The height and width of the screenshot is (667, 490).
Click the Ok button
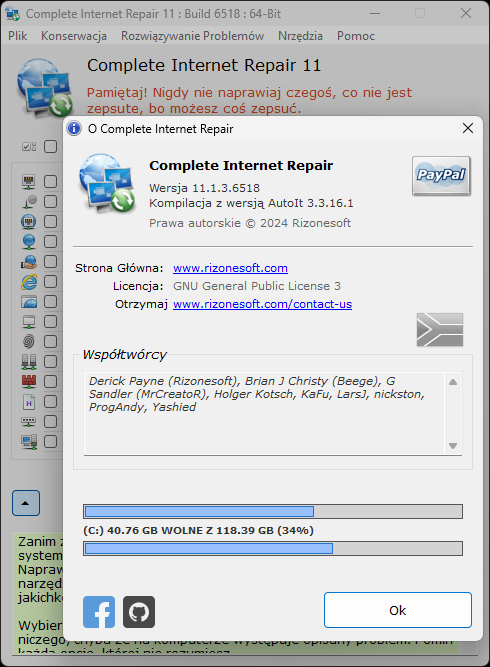point(398,610)
